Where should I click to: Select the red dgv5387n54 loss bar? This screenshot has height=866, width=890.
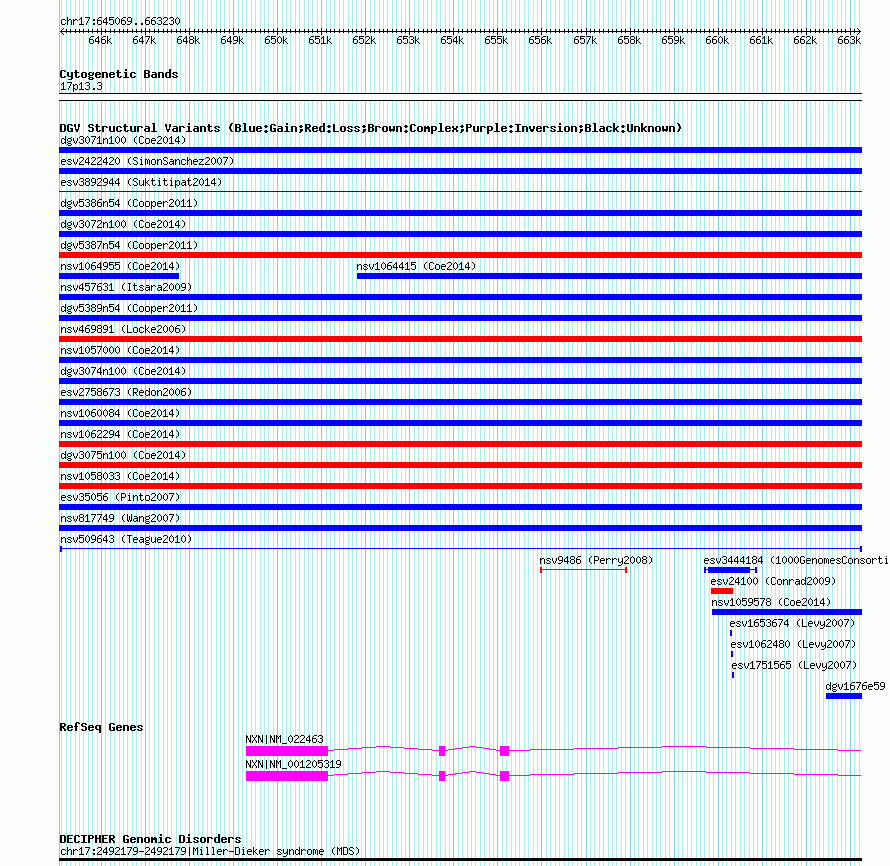460,255
